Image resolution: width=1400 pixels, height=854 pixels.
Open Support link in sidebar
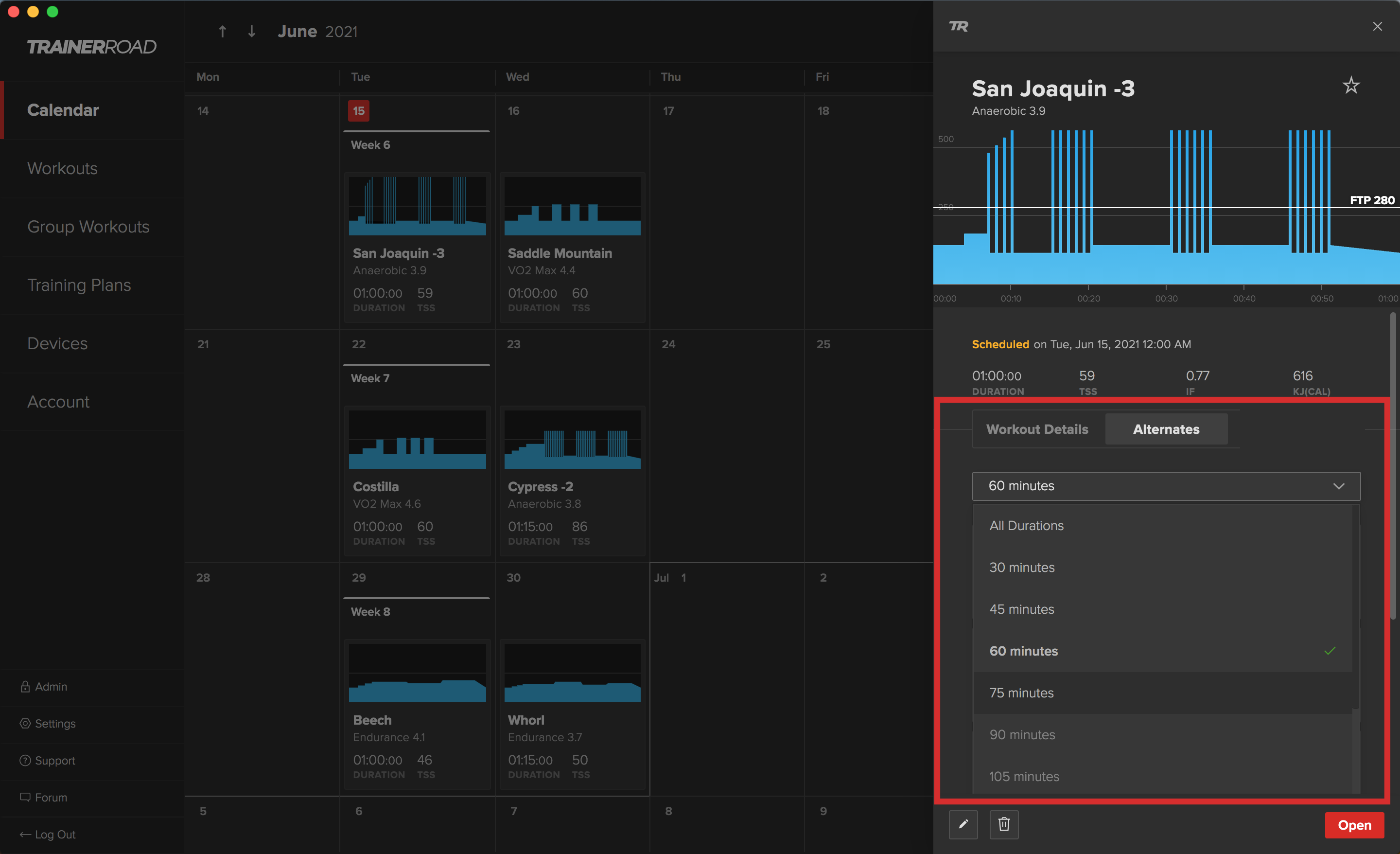[55, 760]
